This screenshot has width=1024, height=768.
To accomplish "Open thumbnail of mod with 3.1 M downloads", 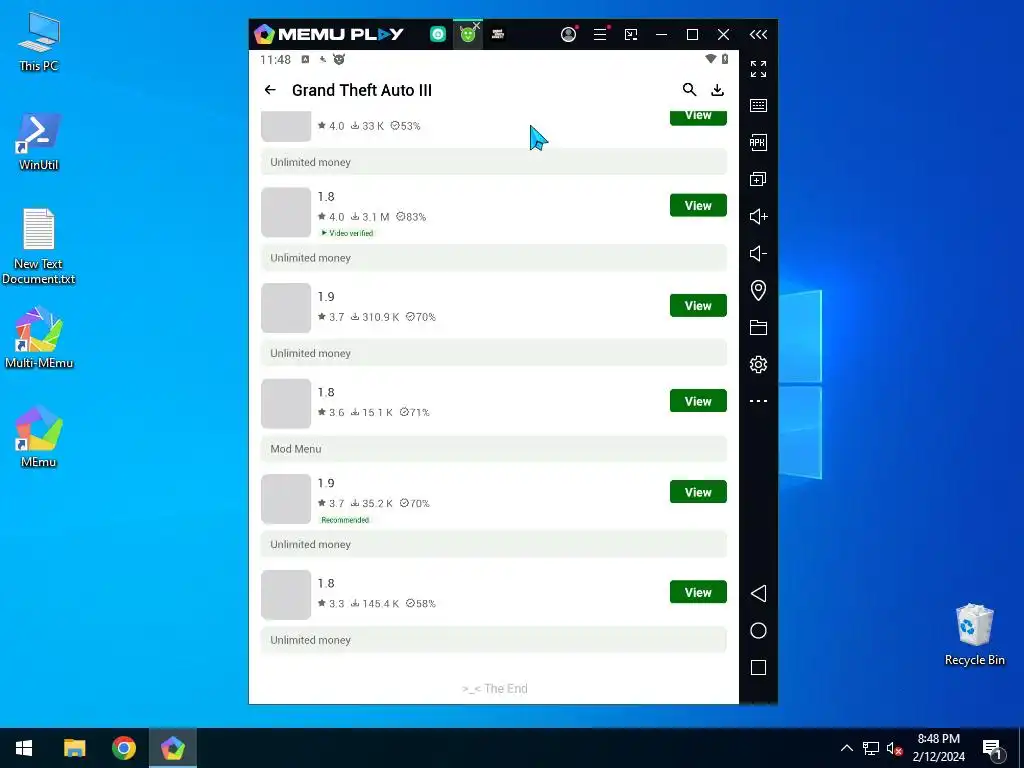I will click(x=286, y=212).
